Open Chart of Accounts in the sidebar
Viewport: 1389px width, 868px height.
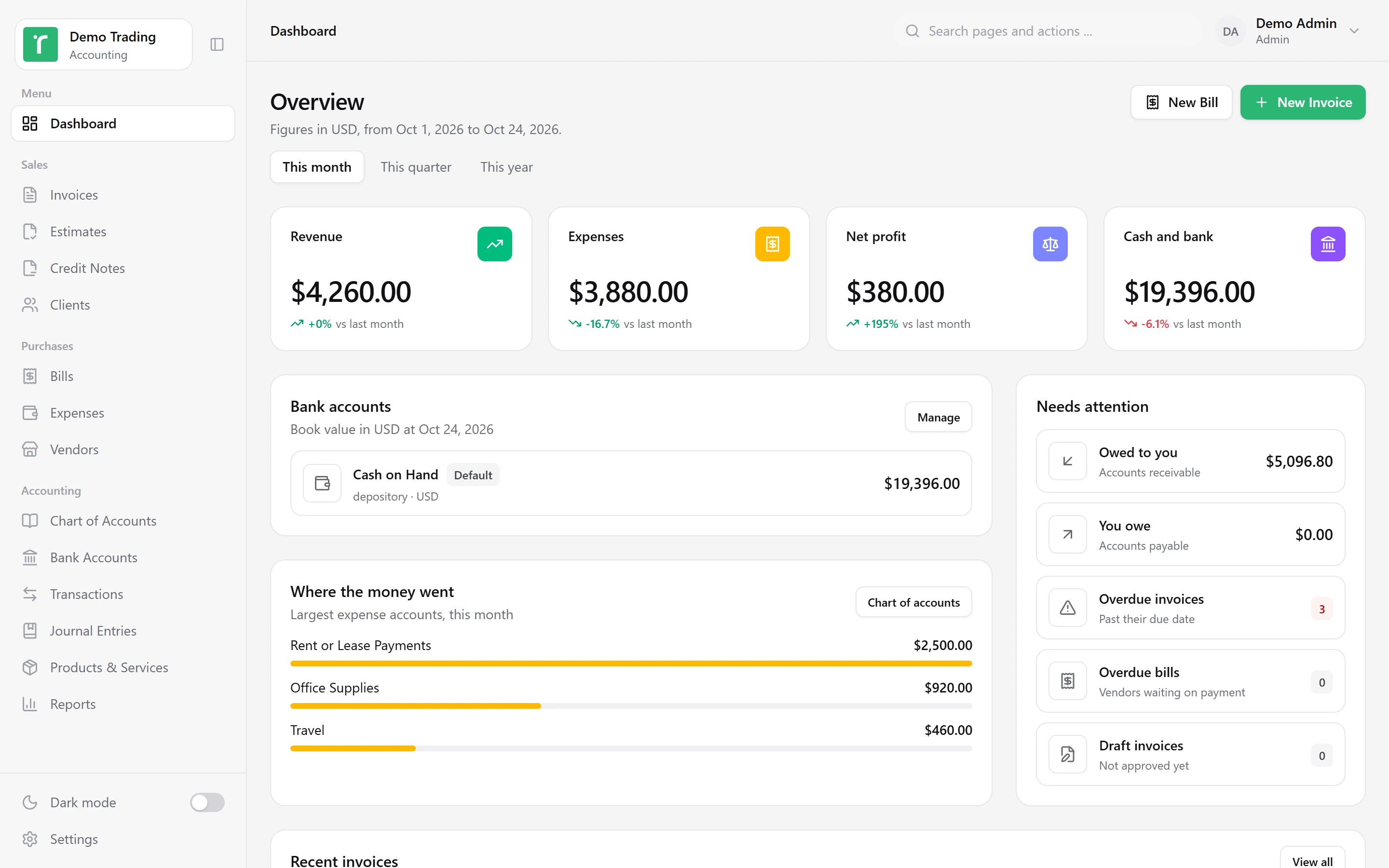pyautogui.click(x=123, y=521)
